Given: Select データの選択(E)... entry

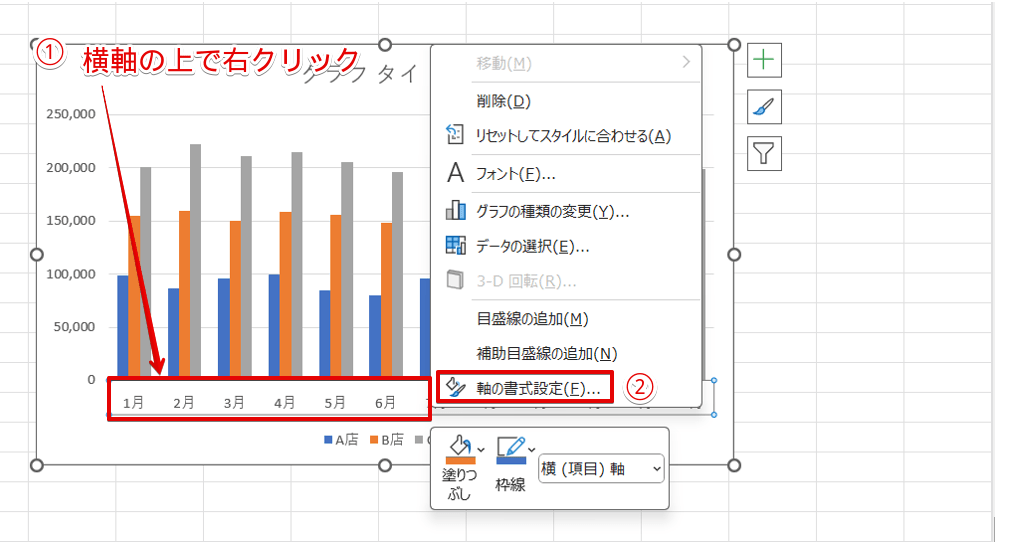Looking at the screenshot, I should [x=533, y=246].
